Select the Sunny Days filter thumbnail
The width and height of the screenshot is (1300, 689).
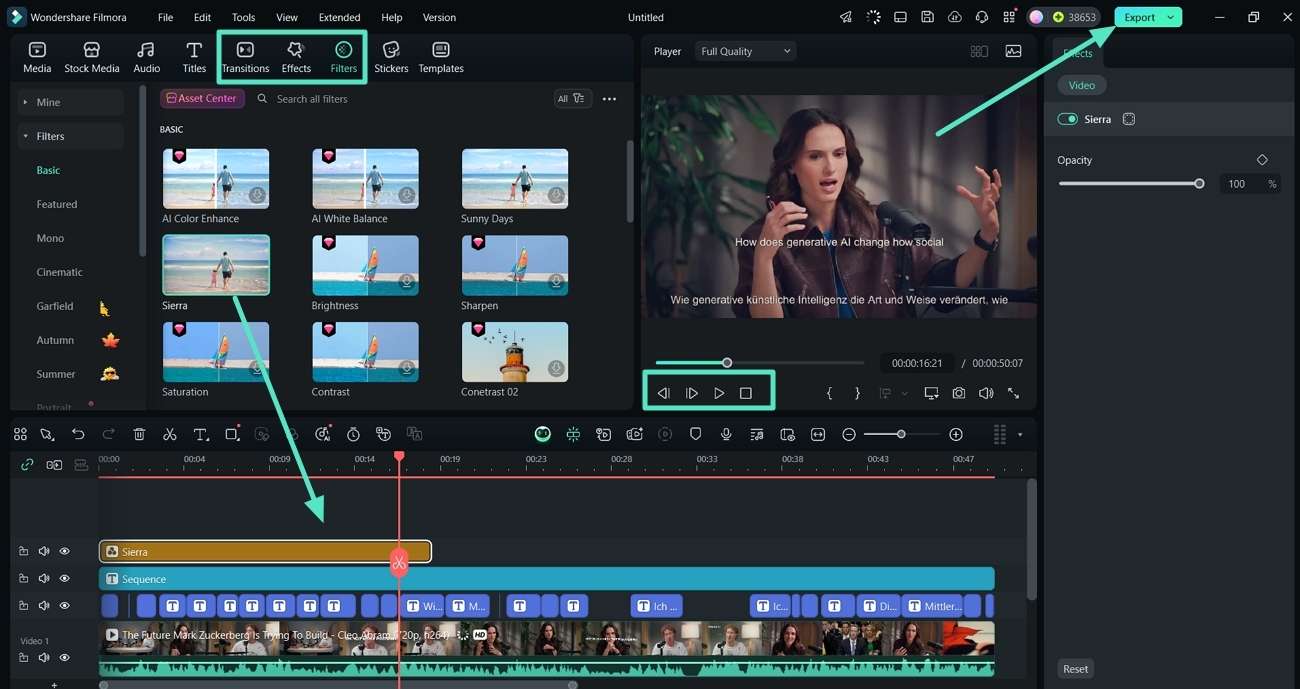(515, 179)
